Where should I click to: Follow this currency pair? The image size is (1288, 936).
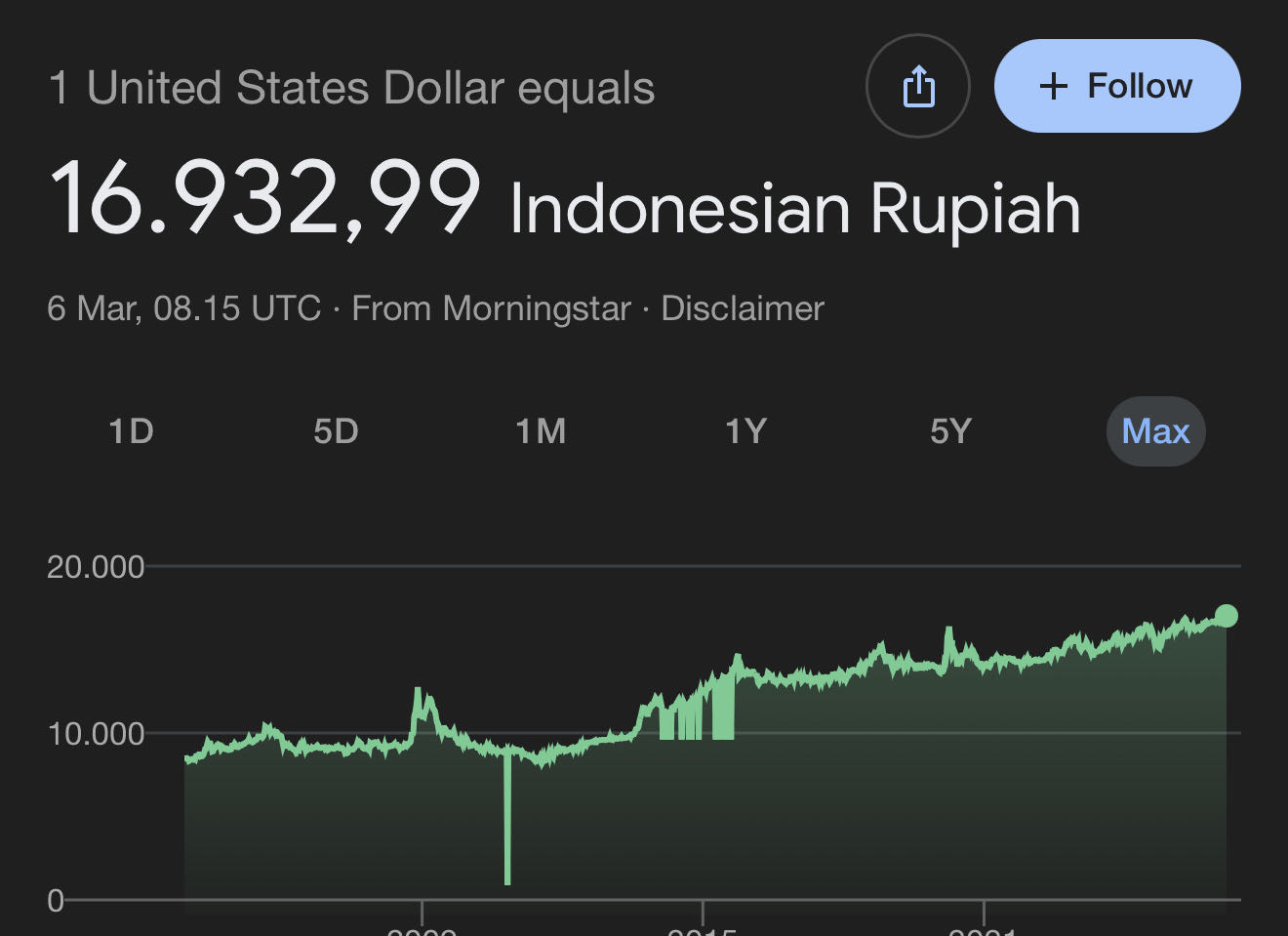point(1117,86)
